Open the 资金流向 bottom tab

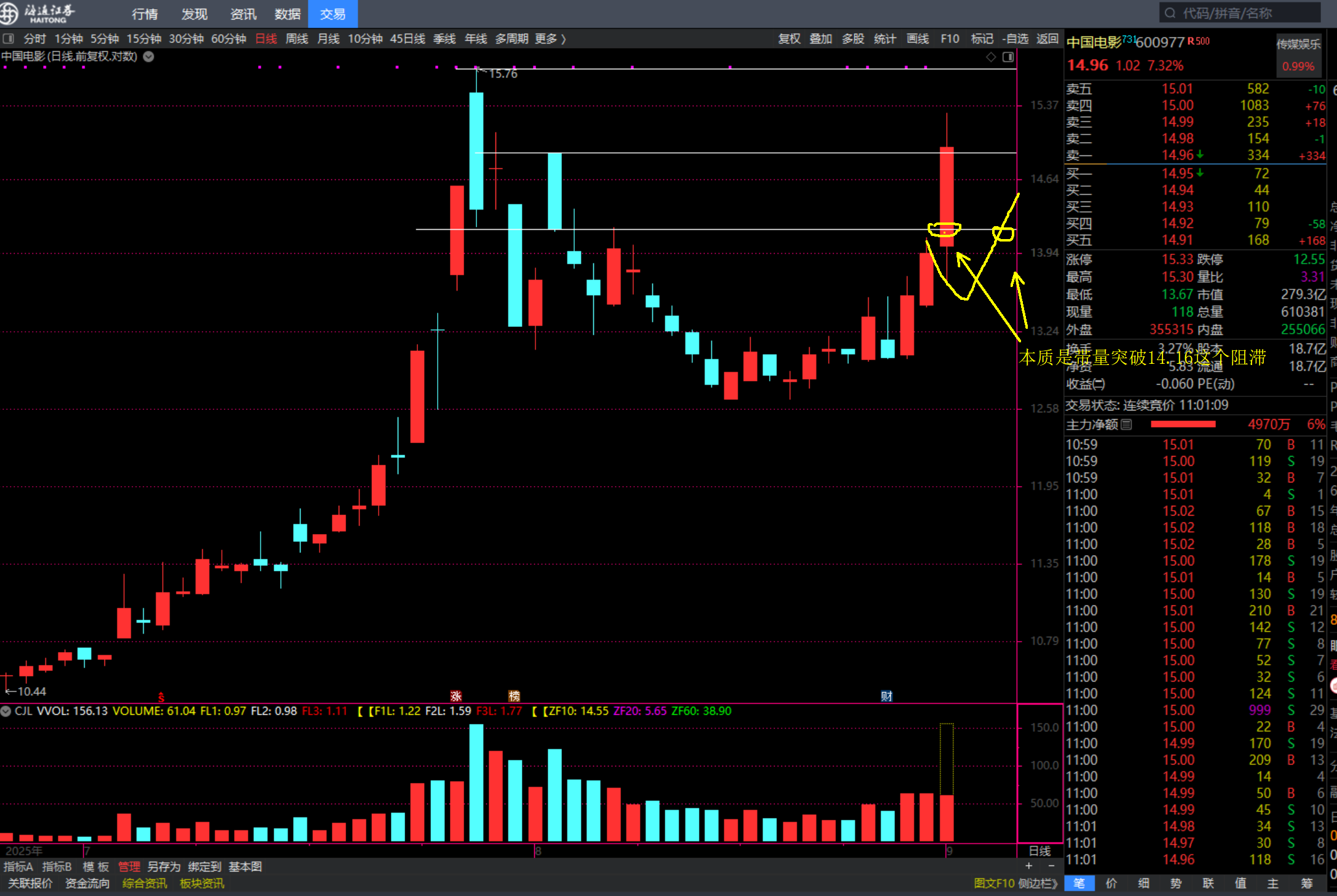(x=87, y=883)
